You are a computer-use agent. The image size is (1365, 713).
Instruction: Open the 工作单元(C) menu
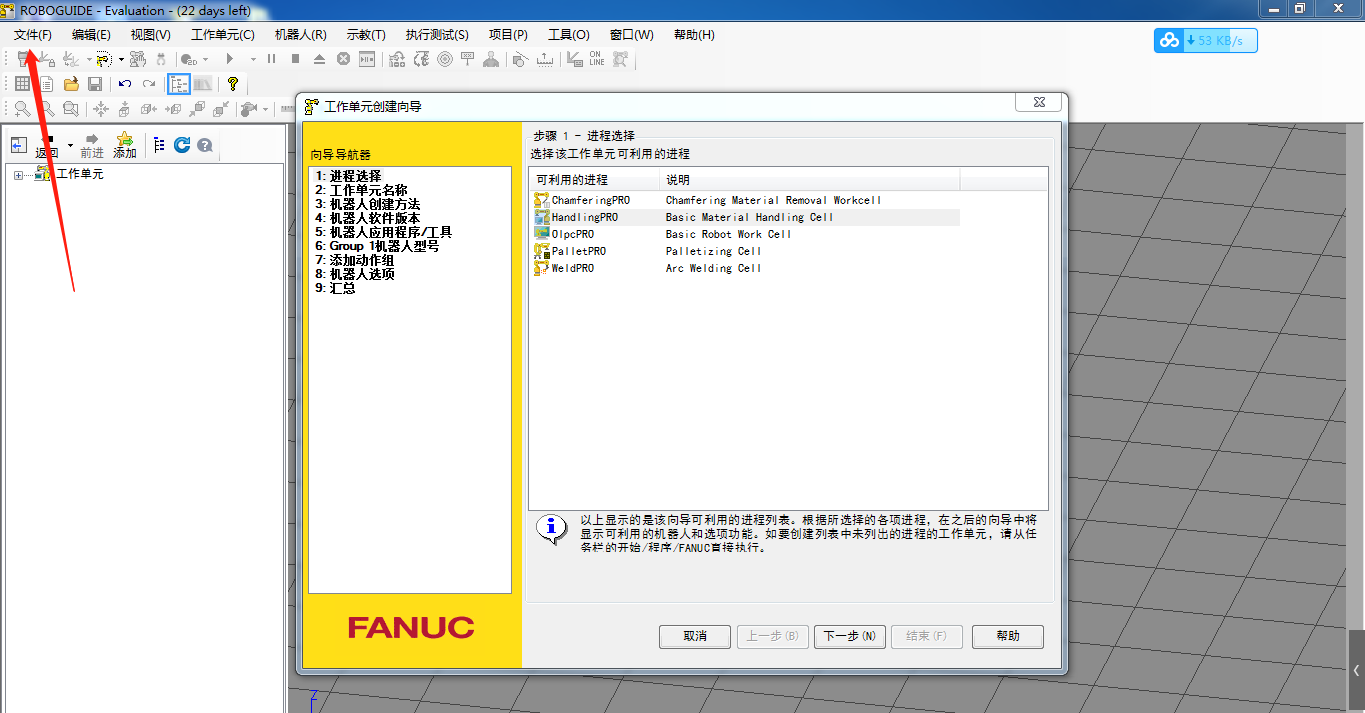click(x=223, y=35)
